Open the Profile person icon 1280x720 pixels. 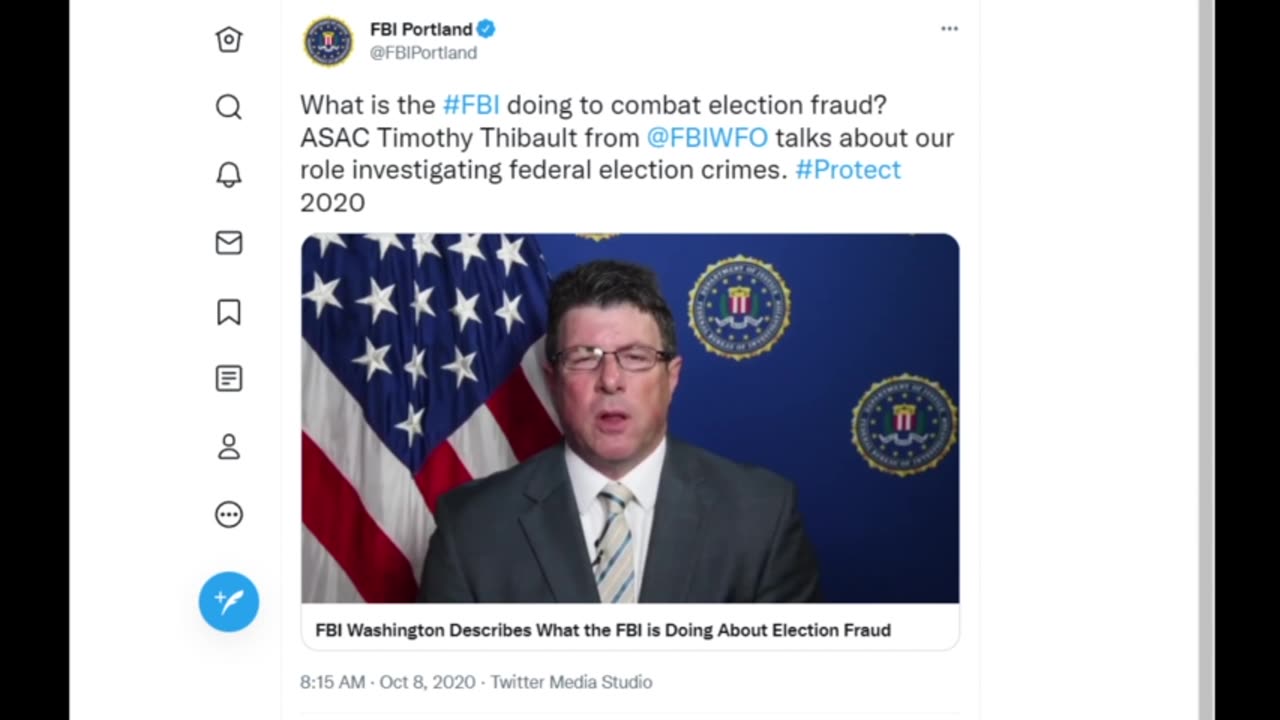229,446
